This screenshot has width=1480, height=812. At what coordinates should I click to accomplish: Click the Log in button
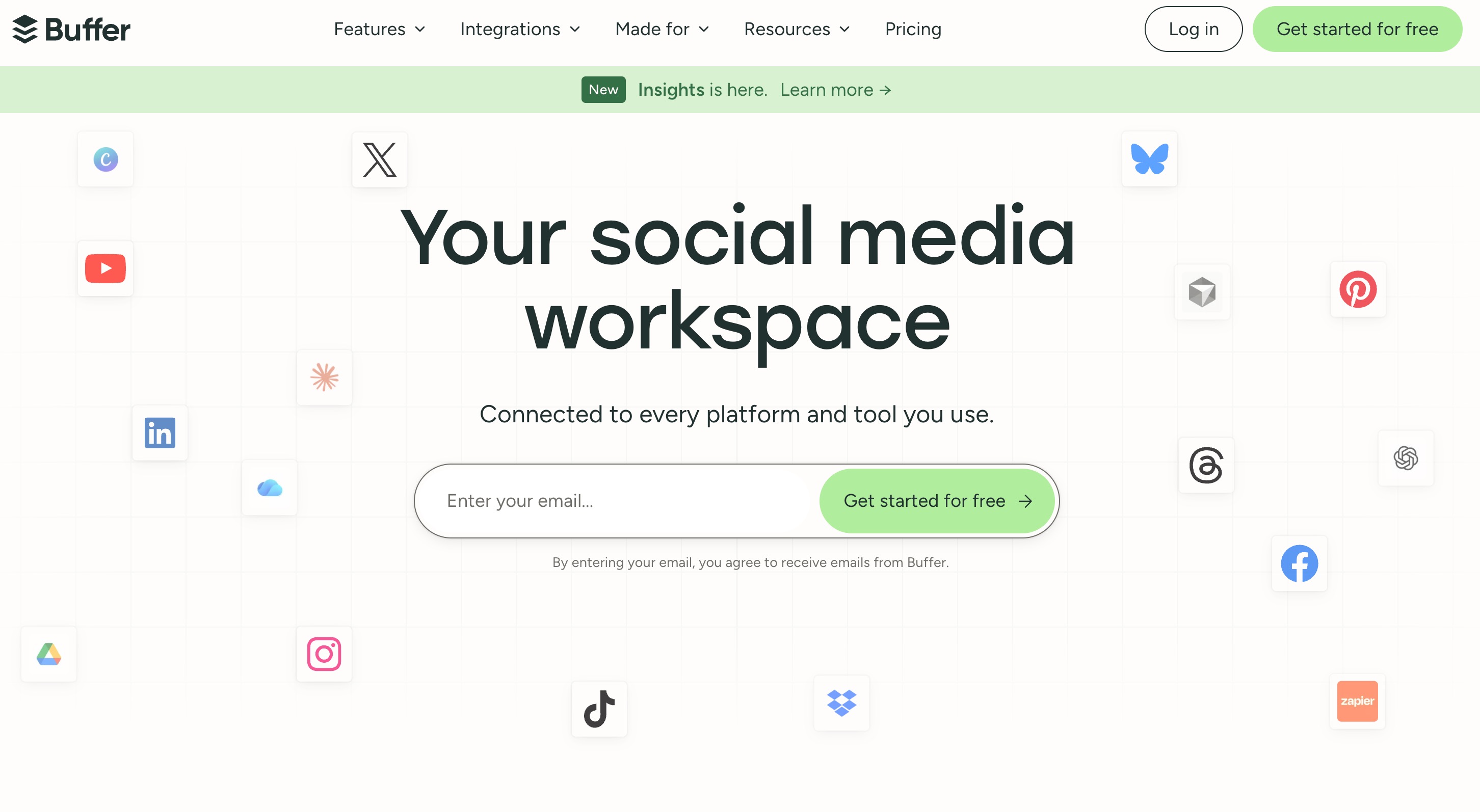1193,29
